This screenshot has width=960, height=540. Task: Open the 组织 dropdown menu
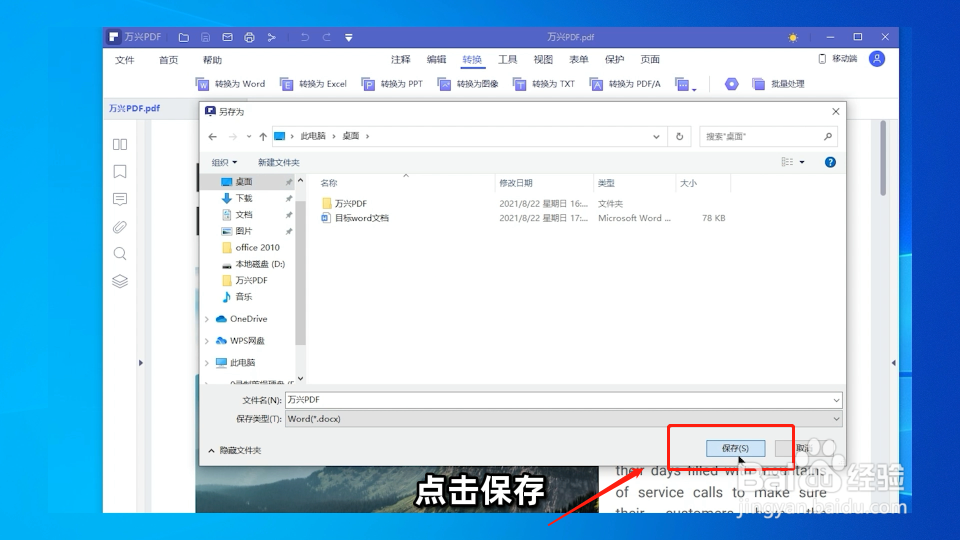click(224, 162)
